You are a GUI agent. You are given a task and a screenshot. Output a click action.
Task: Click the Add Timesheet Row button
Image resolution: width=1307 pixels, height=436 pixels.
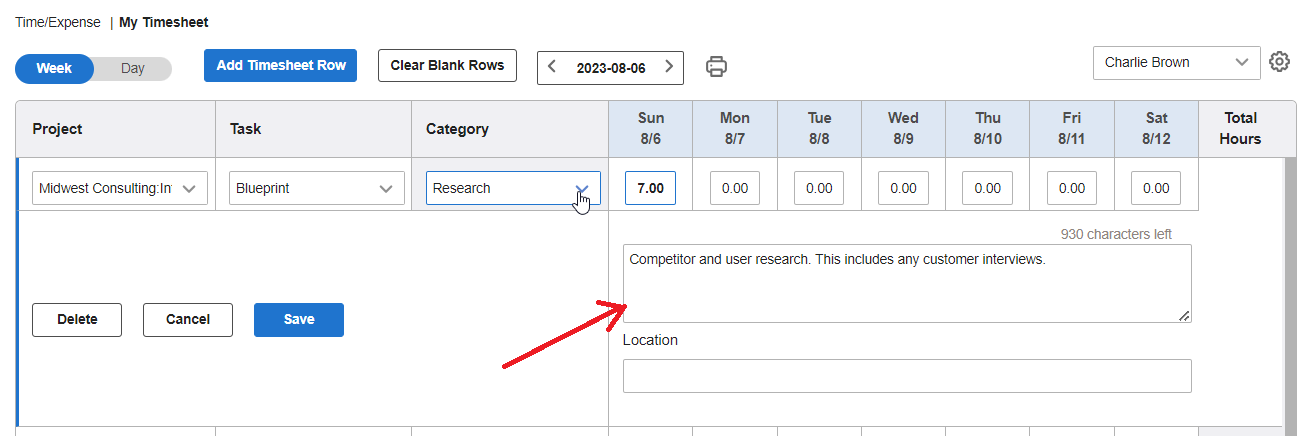coord(281,66)
